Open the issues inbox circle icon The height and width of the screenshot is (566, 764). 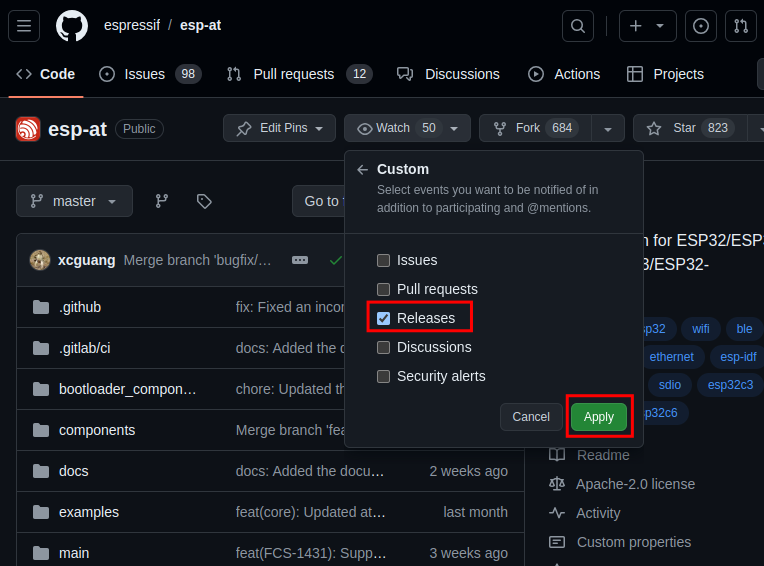coord(701,26)
